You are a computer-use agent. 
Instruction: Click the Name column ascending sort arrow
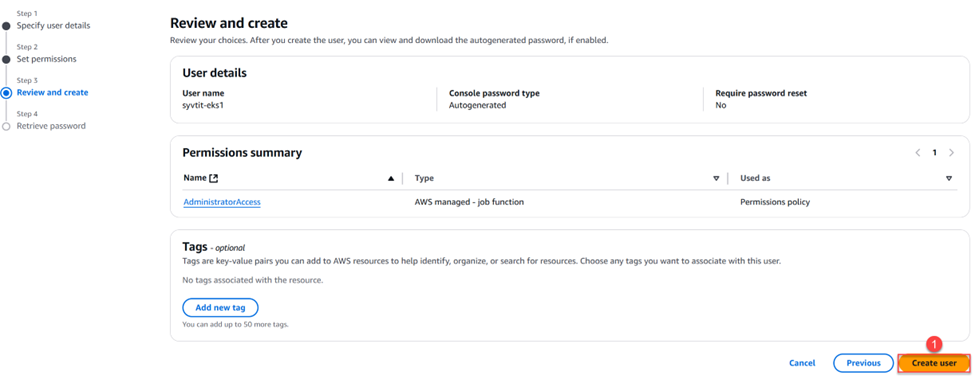[x=391, y=178]
